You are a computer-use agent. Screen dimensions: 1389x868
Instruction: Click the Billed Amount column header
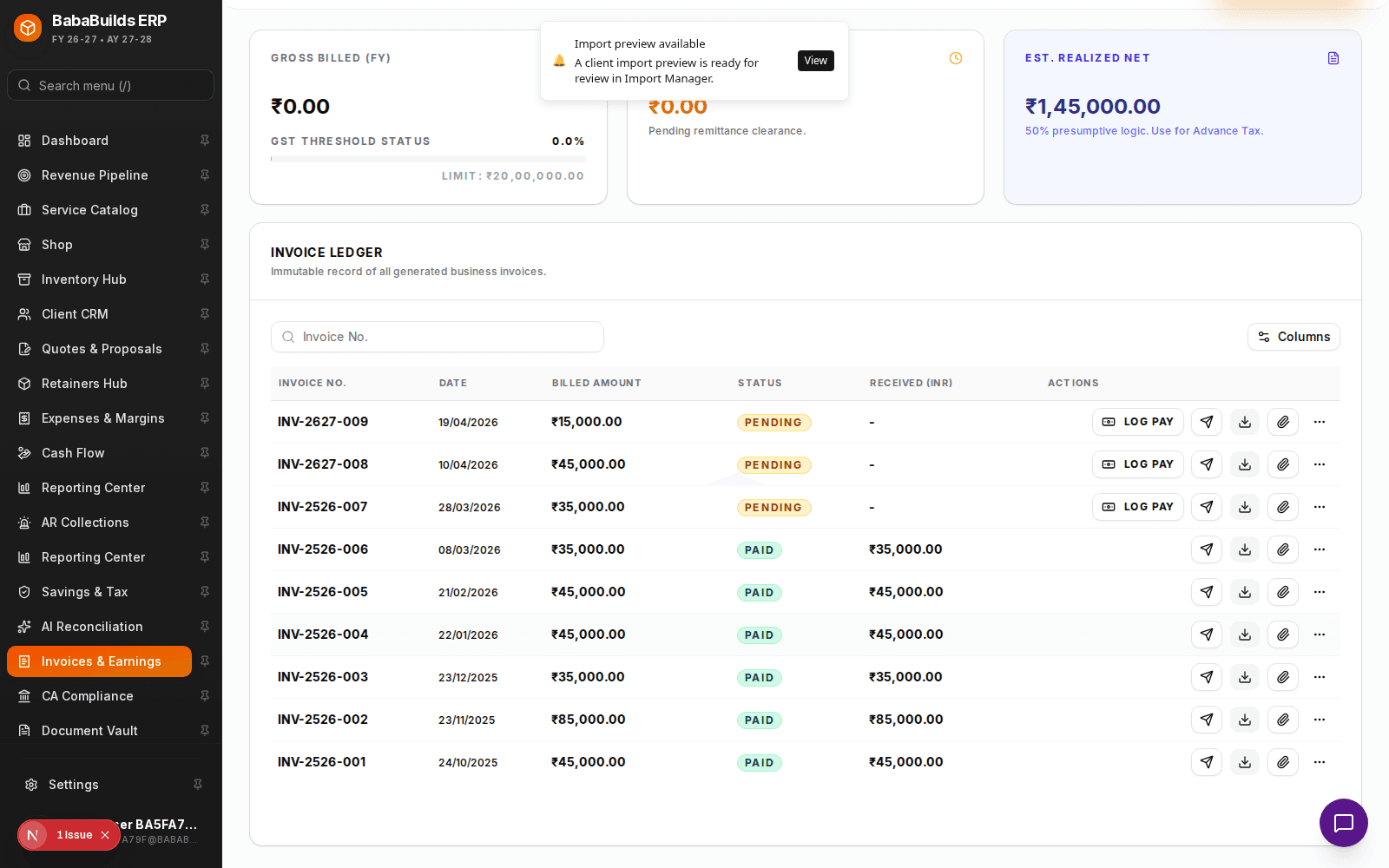(596, 383)
